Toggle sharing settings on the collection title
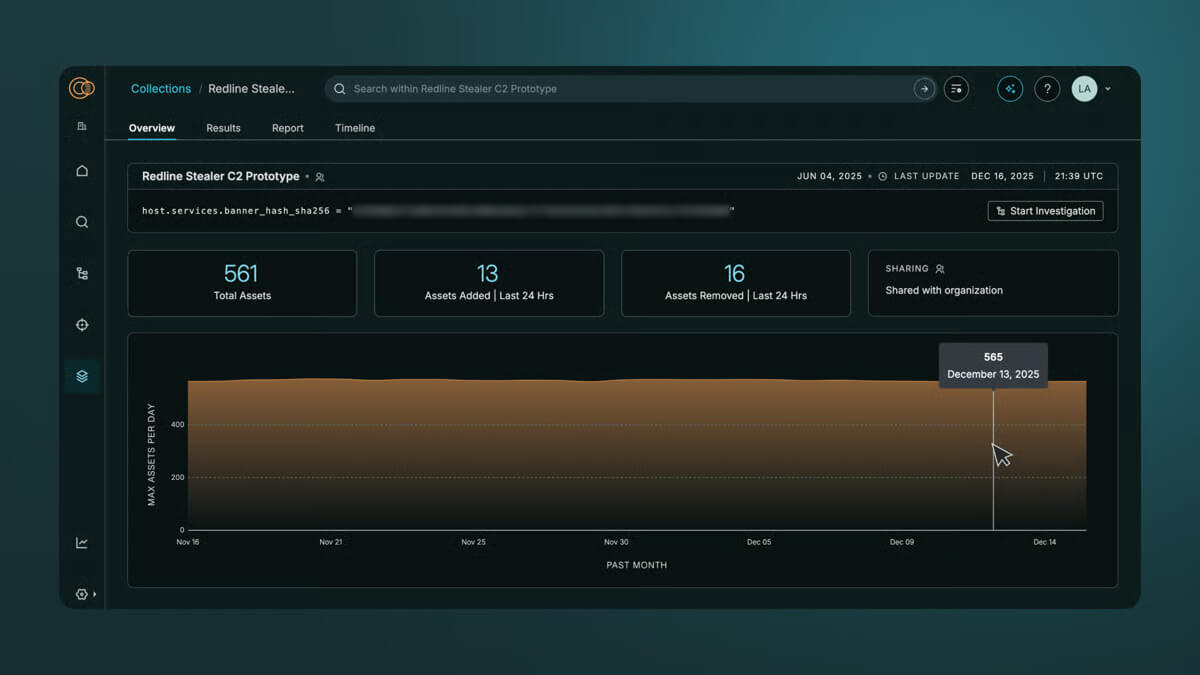The height and width of the screenshot is (675, 1200). click(x=319, y=176)
